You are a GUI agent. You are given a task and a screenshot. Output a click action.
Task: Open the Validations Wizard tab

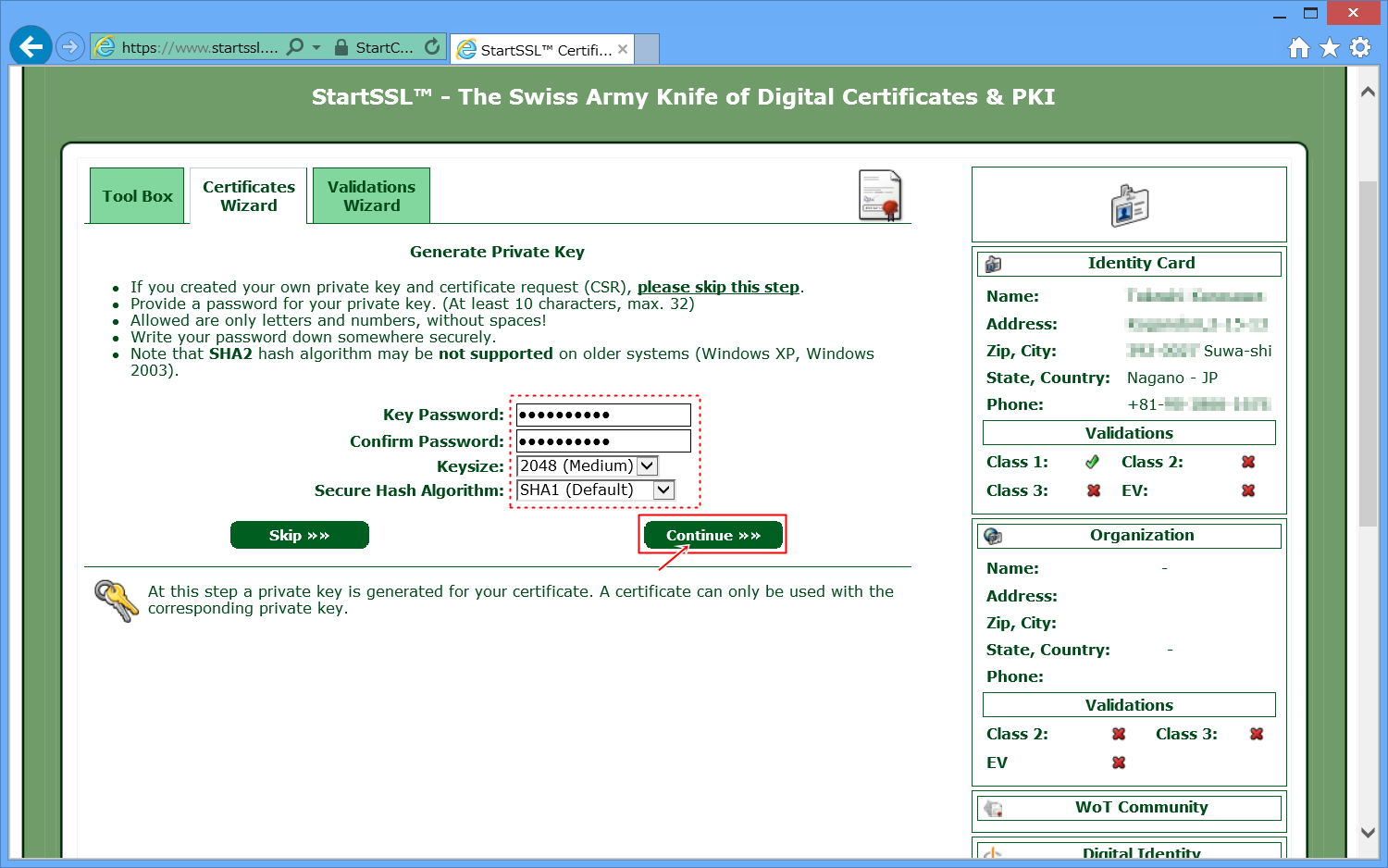[371, 196]
